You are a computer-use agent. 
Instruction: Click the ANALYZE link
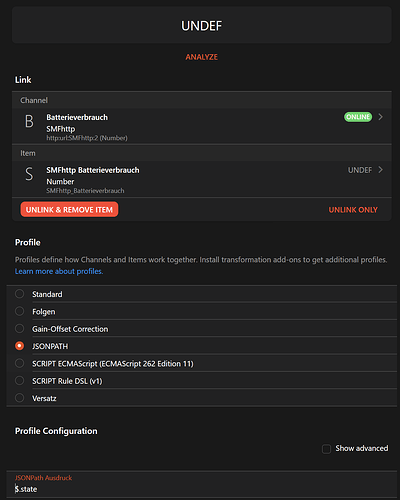pos(202,57)
